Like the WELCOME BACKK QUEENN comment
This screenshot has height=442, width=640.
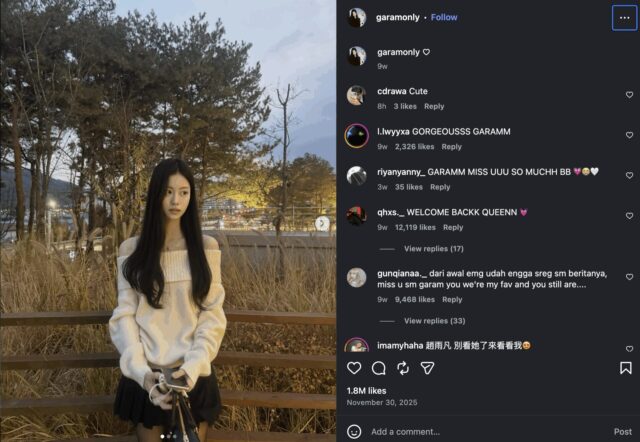(x=629, y=215)
